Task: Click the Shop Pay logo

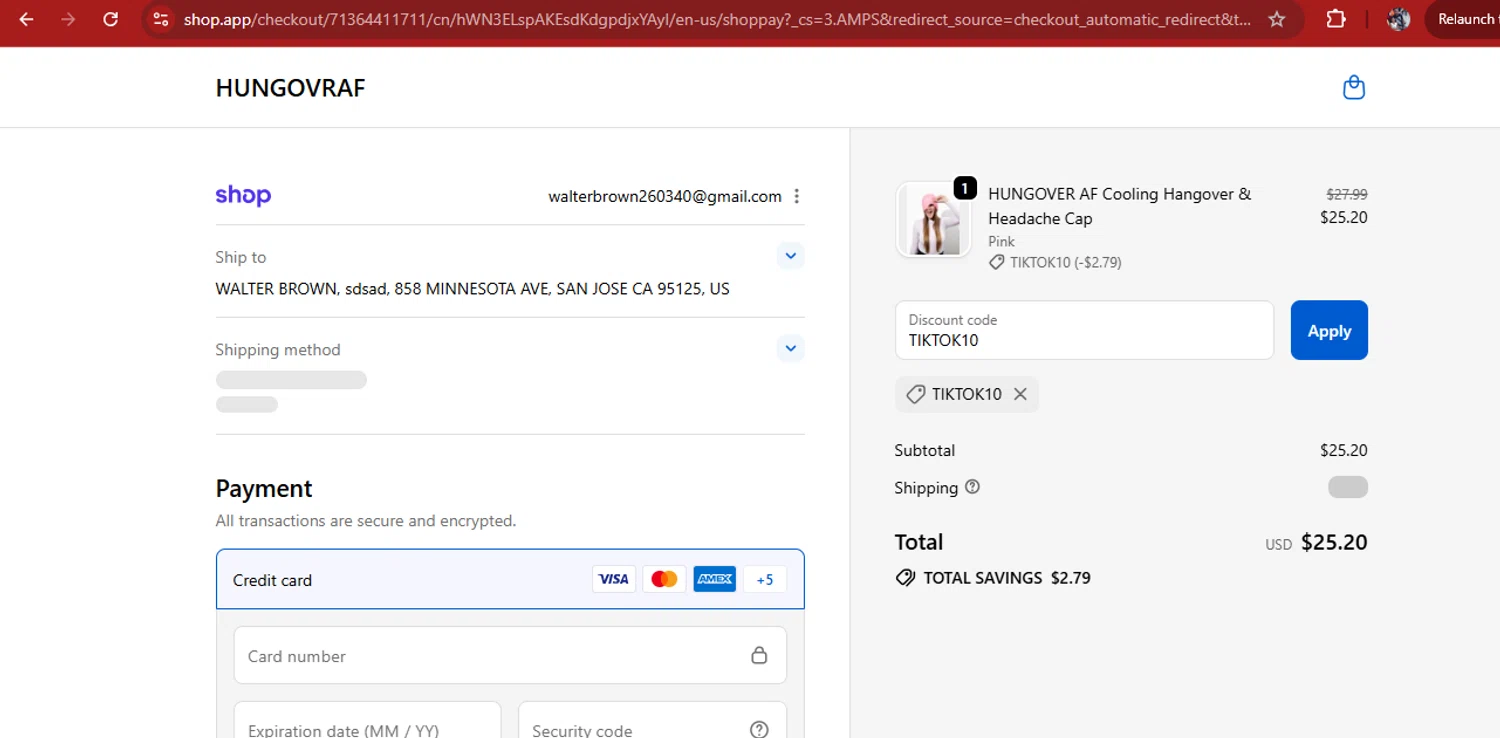Action: point(243,195)
